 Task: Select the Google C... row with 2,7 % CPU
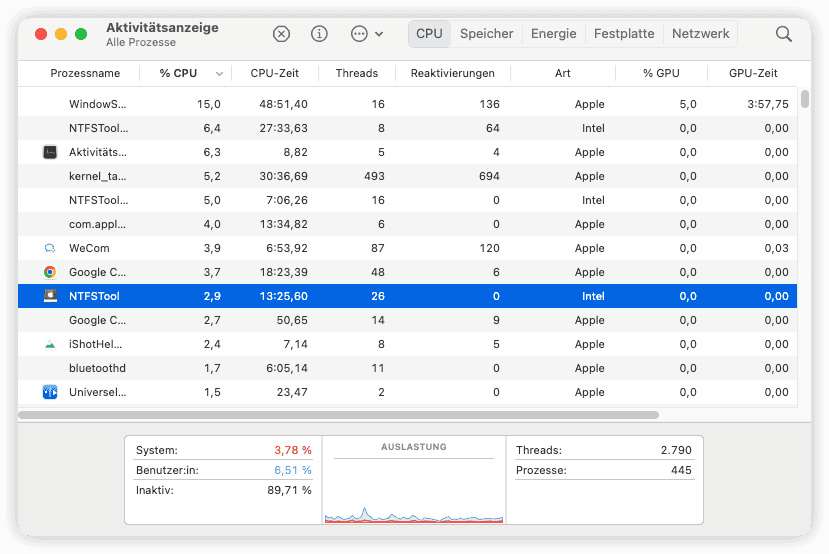pyautogui.click(x=407, y=320)
